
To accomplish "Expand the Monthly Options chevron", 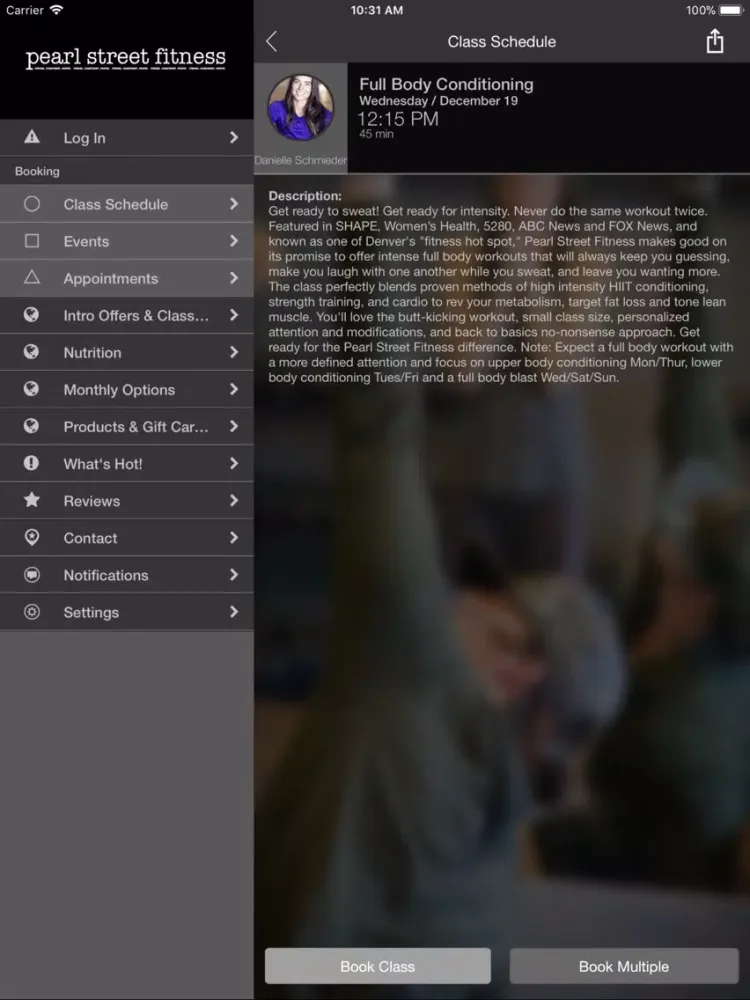I will (234, 389).
